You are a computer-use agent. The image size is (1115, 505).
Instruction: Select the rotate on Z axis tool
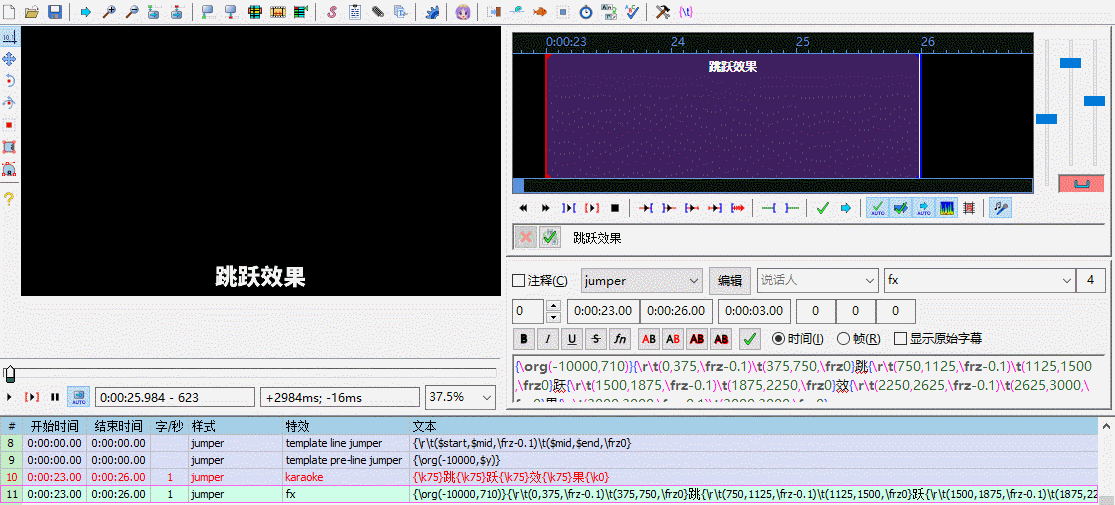click(x=9, y=81)
